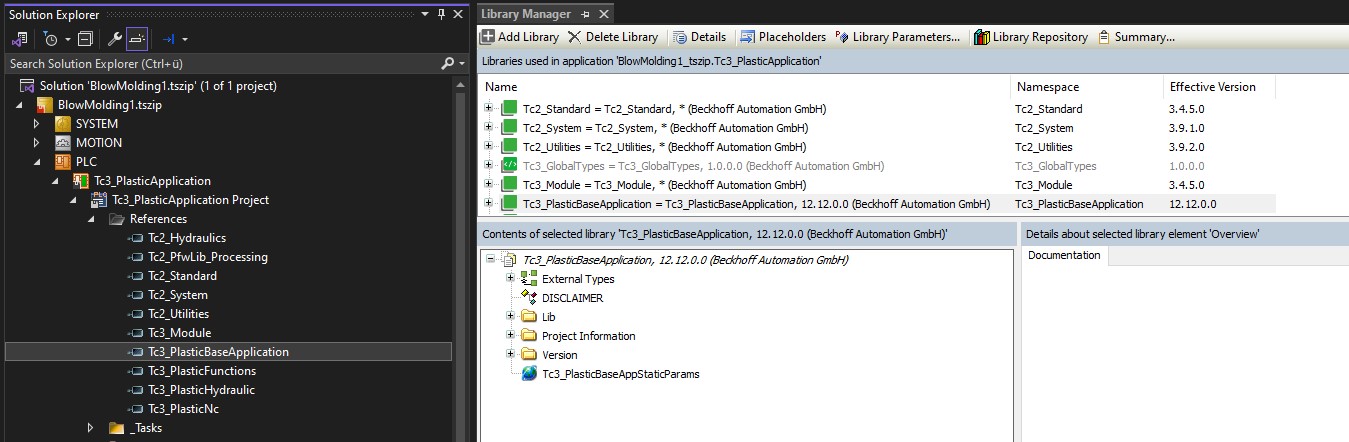
Task: Open the library Summary
Action: 1136,37
